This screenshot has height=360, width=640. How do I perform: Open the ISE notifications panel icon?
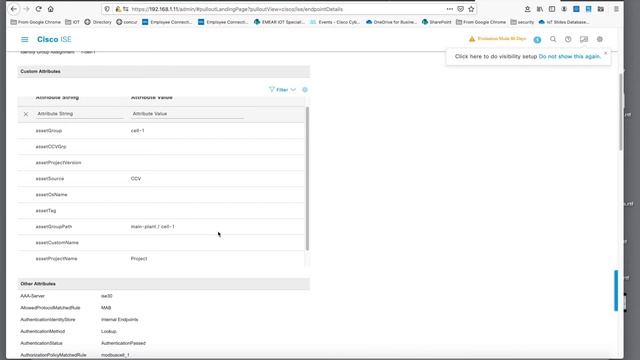point(584,39)
